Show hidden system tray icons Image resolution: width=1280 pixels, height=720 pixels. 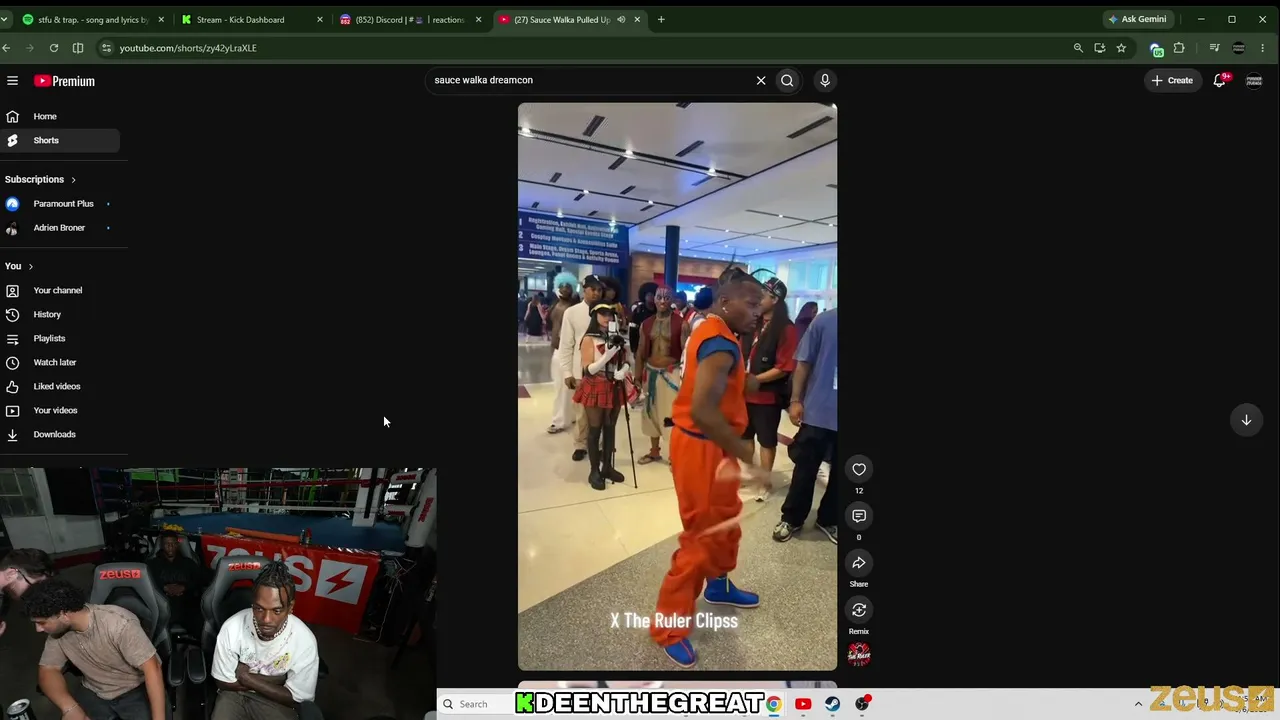1138,704
